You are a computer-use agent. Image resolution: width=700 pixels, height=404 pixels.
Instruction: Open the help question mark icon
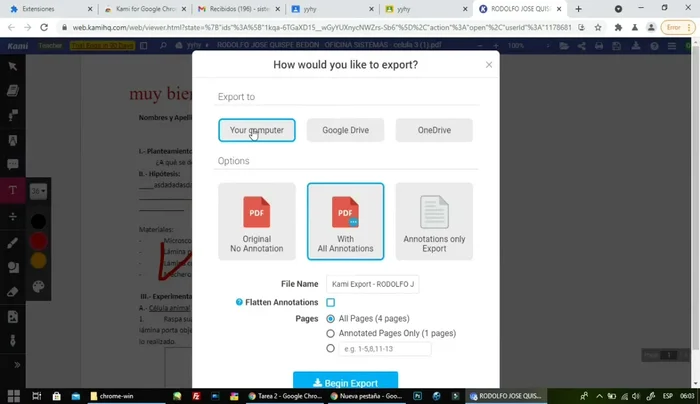click(654, 46)
